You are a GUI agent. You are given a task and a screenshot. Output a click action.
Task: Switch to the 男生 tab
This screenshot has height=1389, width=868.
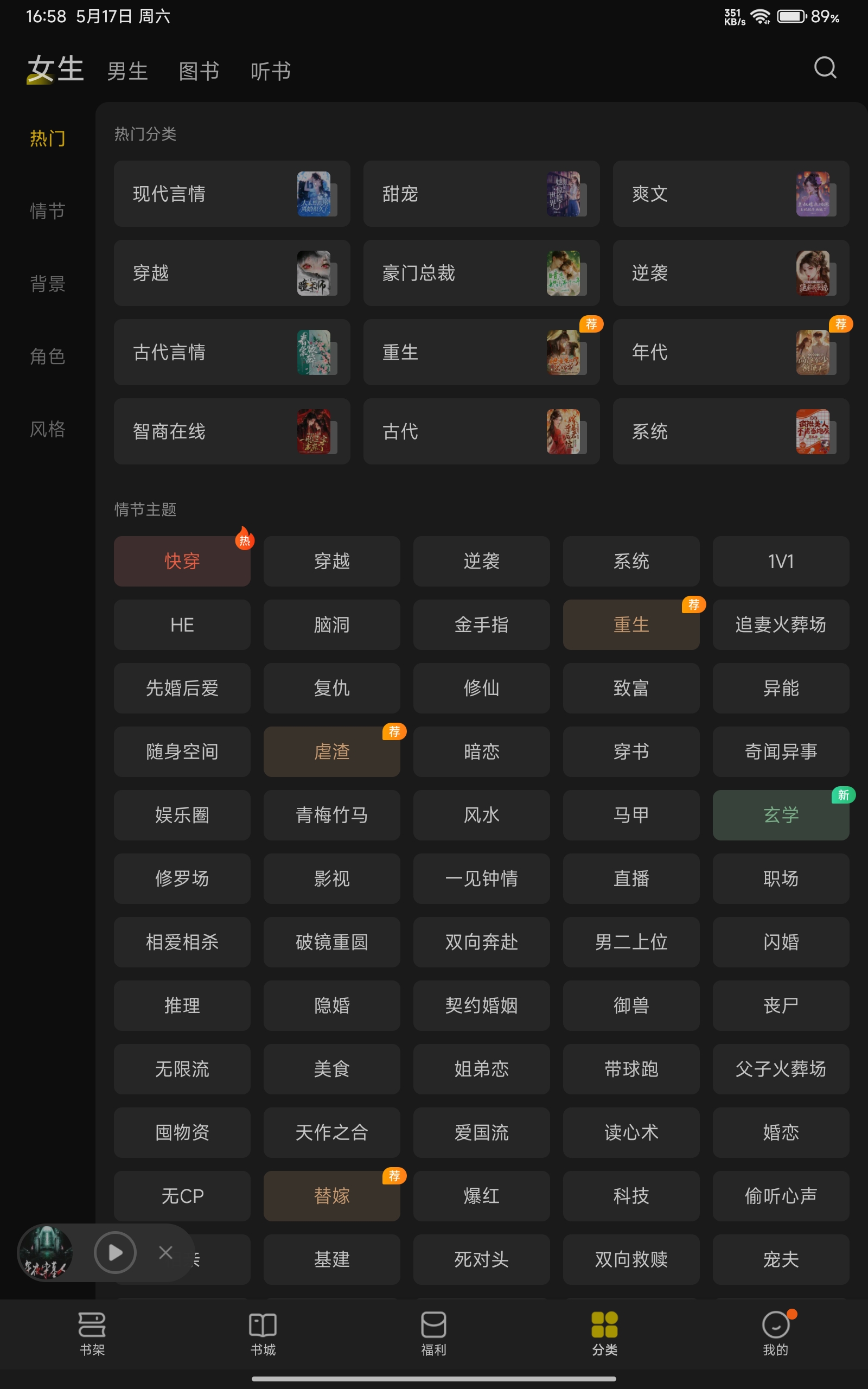coord(127,72)
